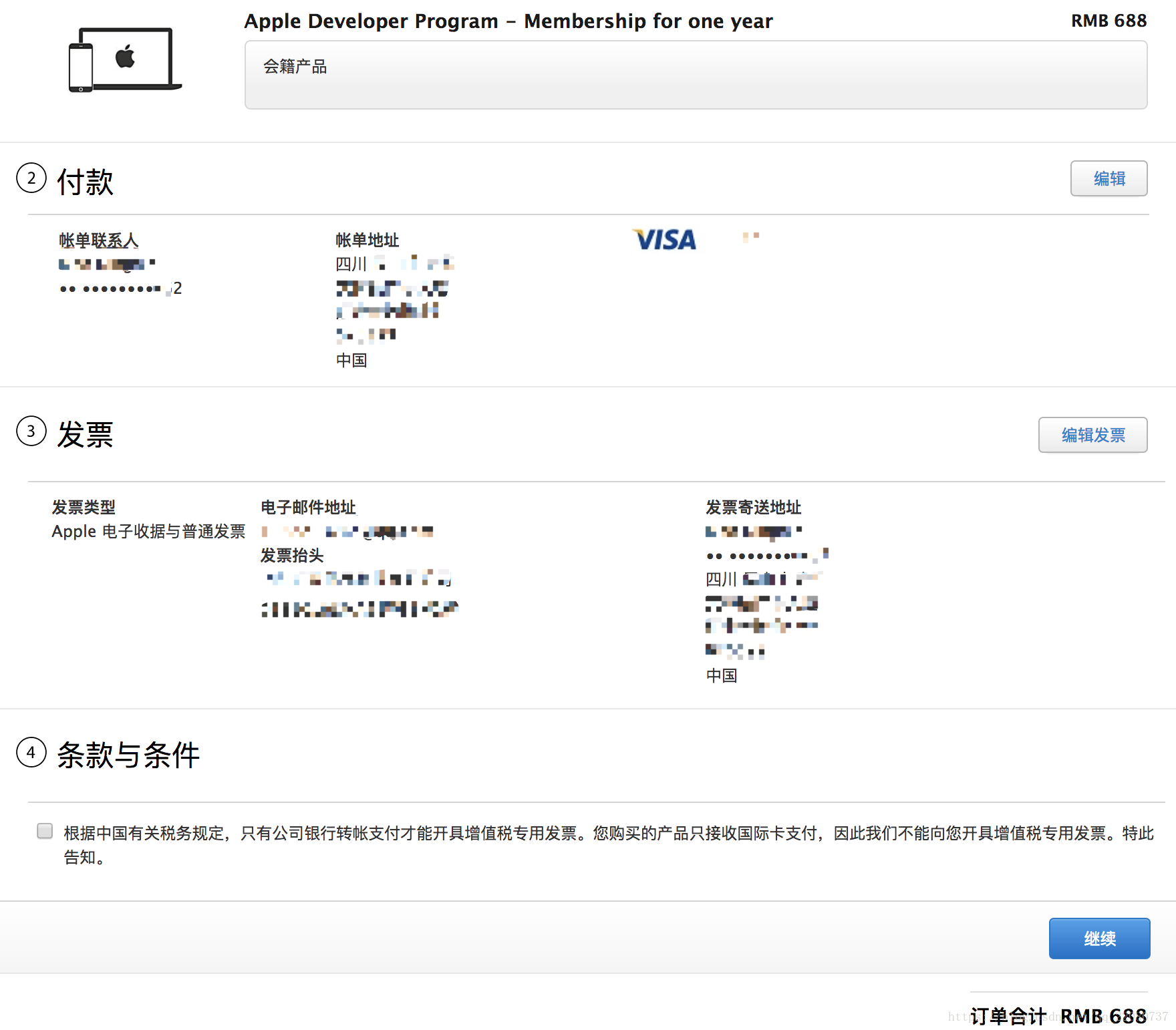
Task: Click the Apple devices product image
Action: 125,60
